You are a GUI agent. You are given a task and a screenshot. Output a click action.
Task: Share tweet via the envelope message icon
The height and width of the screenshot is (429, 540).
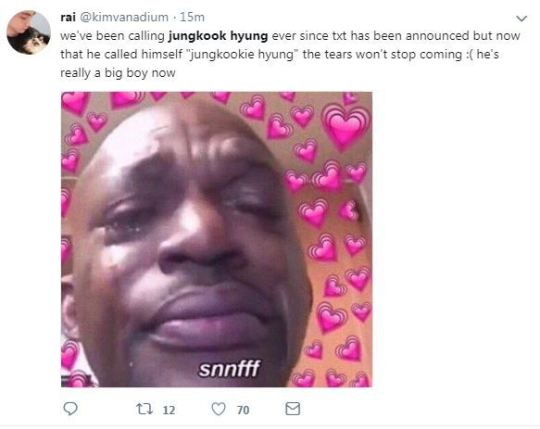(293, 409)
